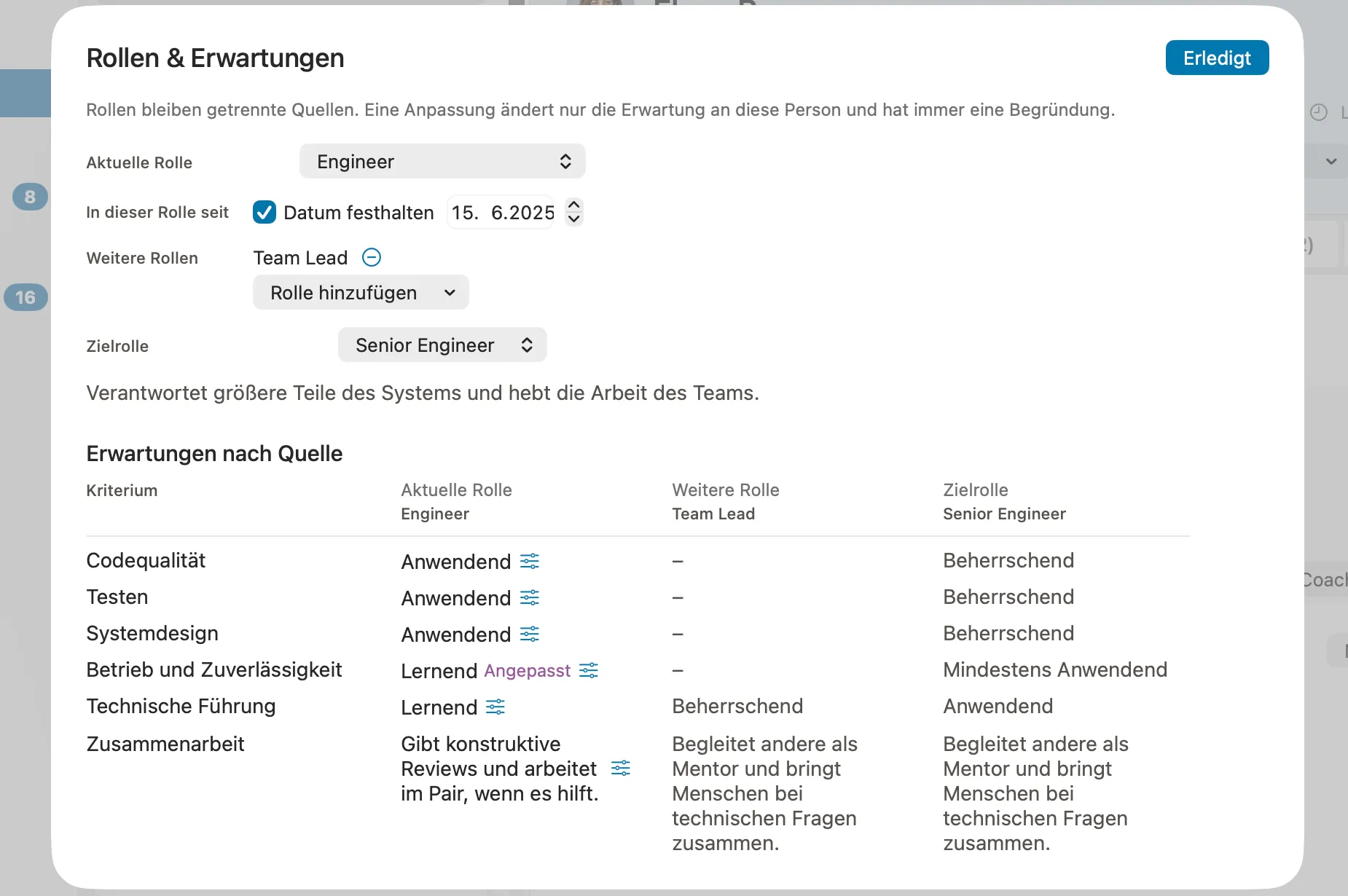The width and height of the screenshot is (1348, 896).
Task: Increment the date with the stepper up arrow
Action: pos(574,205)
